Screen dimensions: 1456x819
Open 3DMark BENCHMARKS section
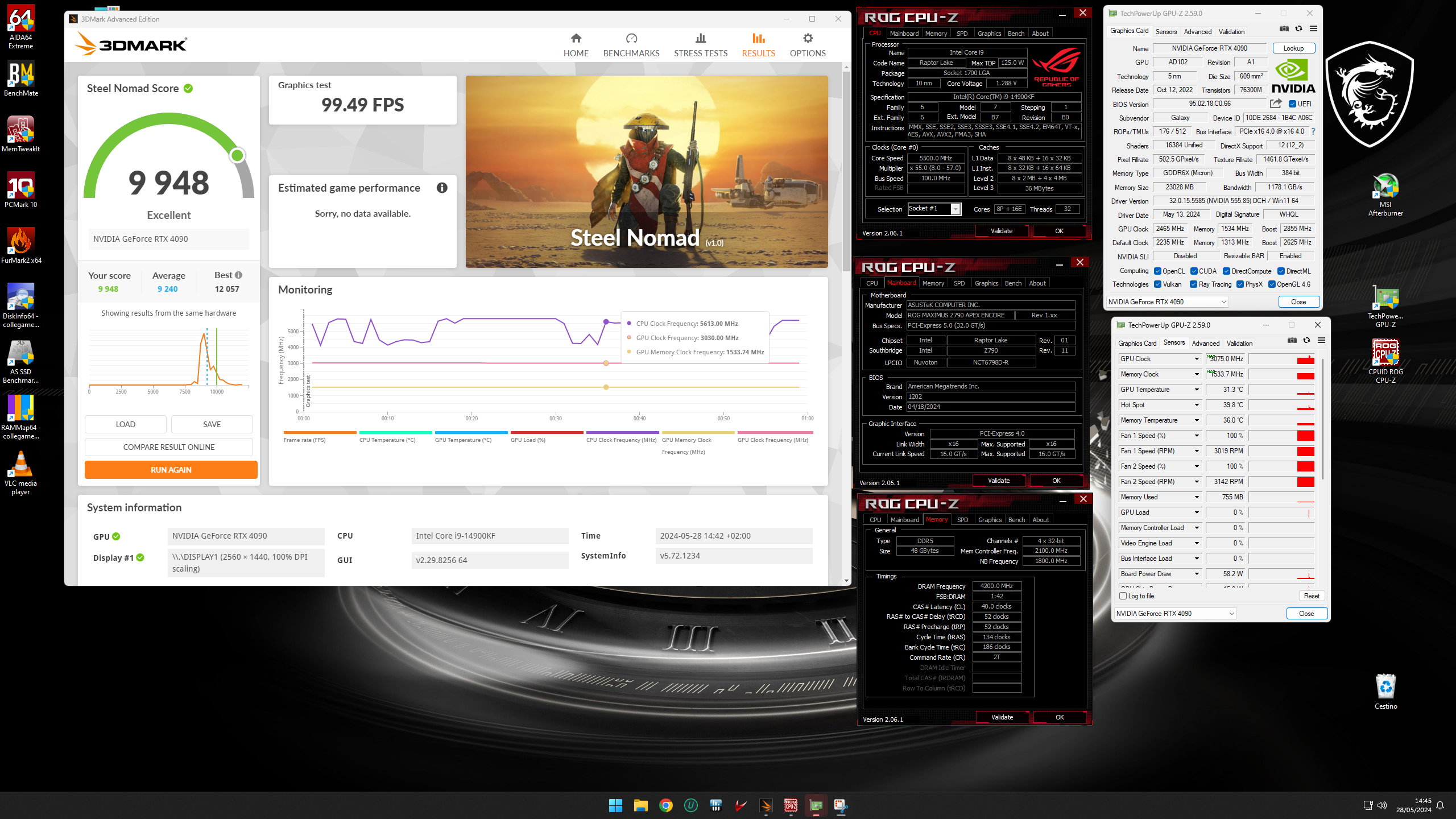[x=631, y=45]
